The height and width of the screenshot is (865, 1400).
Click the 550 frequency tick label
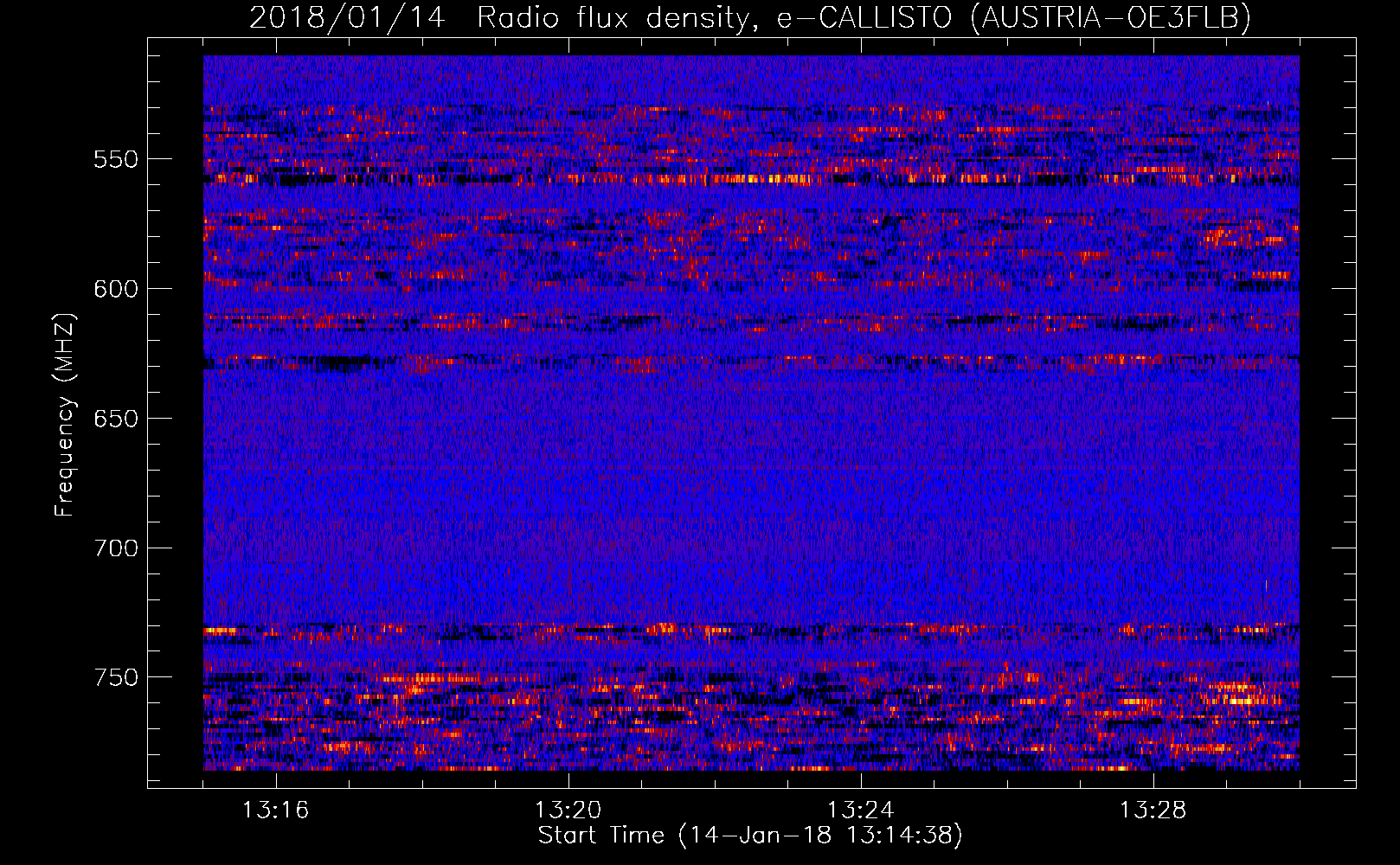(116, 160)
